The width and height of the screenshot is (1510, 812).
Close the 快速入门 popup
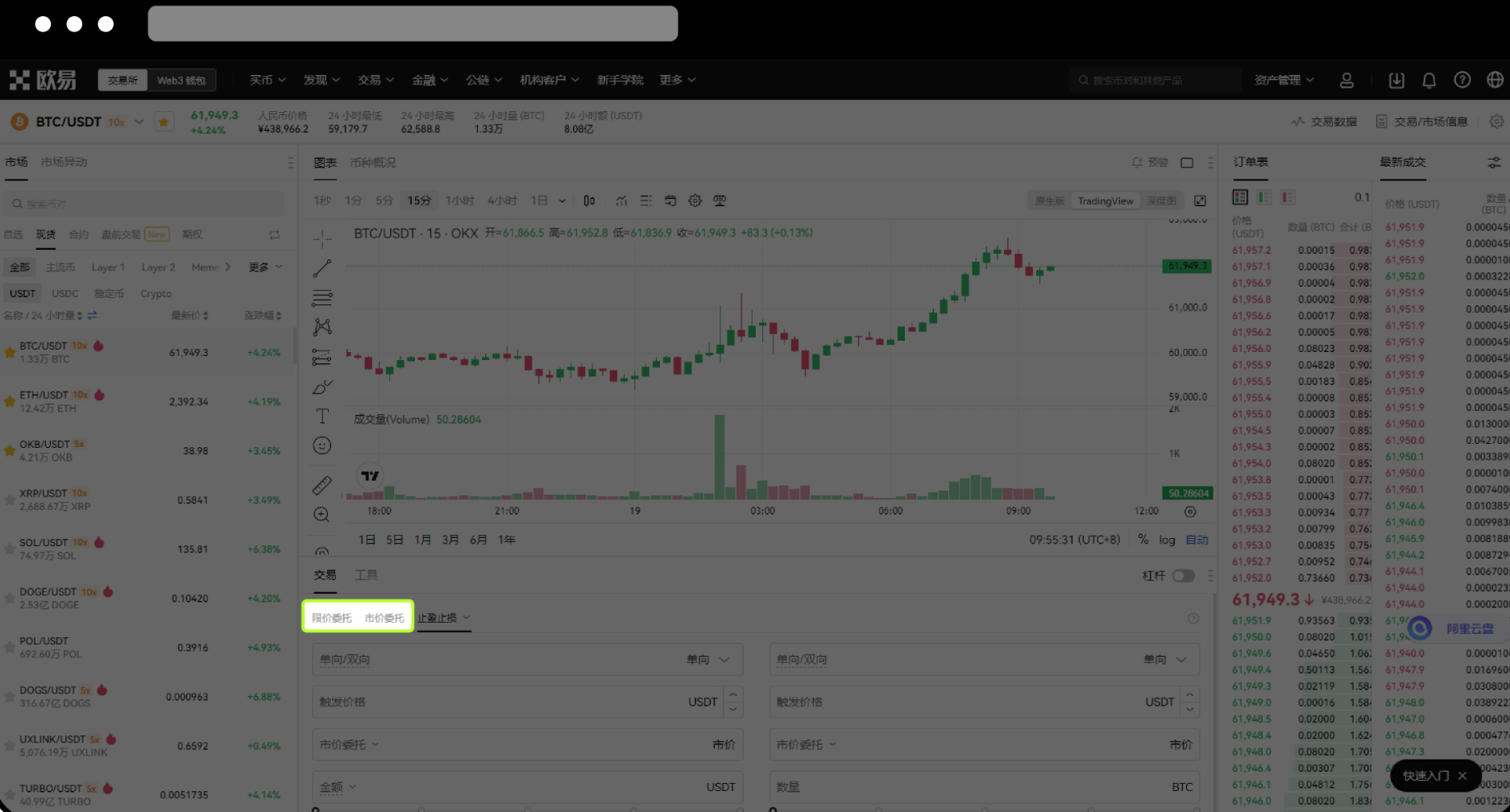(x=1462, y=776)
